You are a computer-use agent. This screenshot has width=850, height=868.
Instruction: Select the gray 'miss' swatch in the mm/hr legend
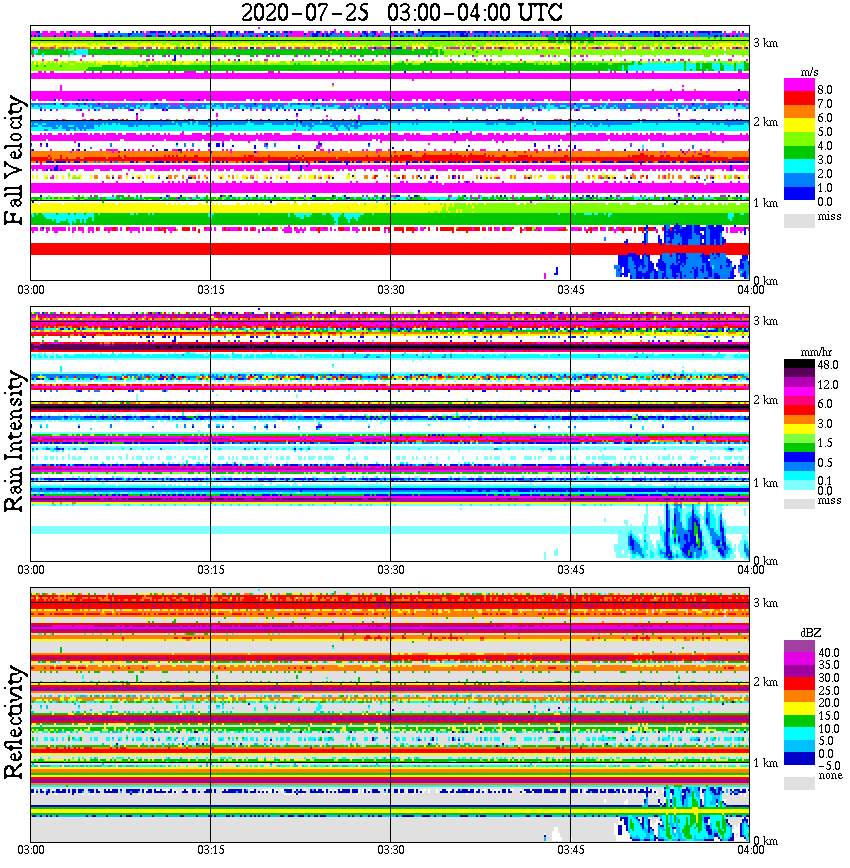799,503
